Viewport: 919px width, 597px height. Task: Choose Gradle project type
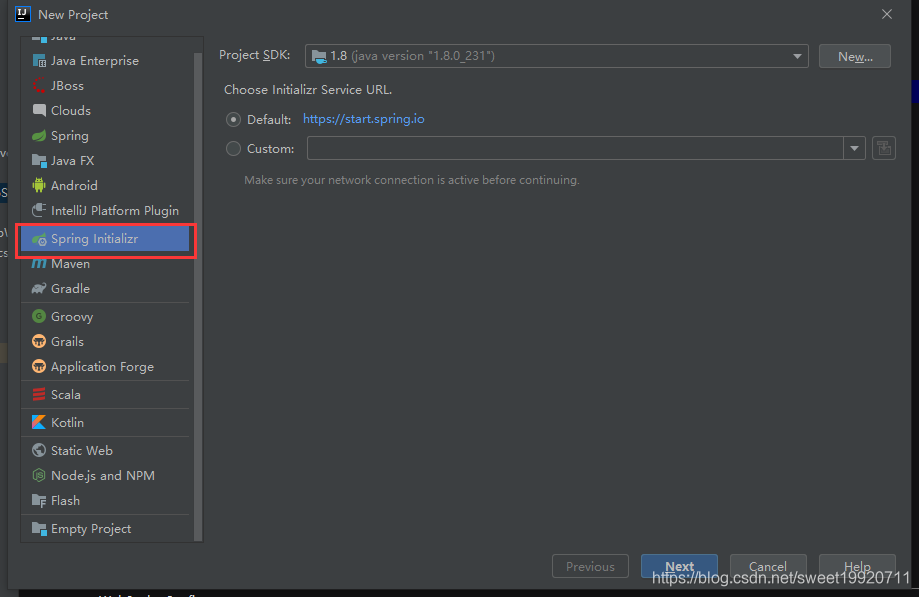105,289
